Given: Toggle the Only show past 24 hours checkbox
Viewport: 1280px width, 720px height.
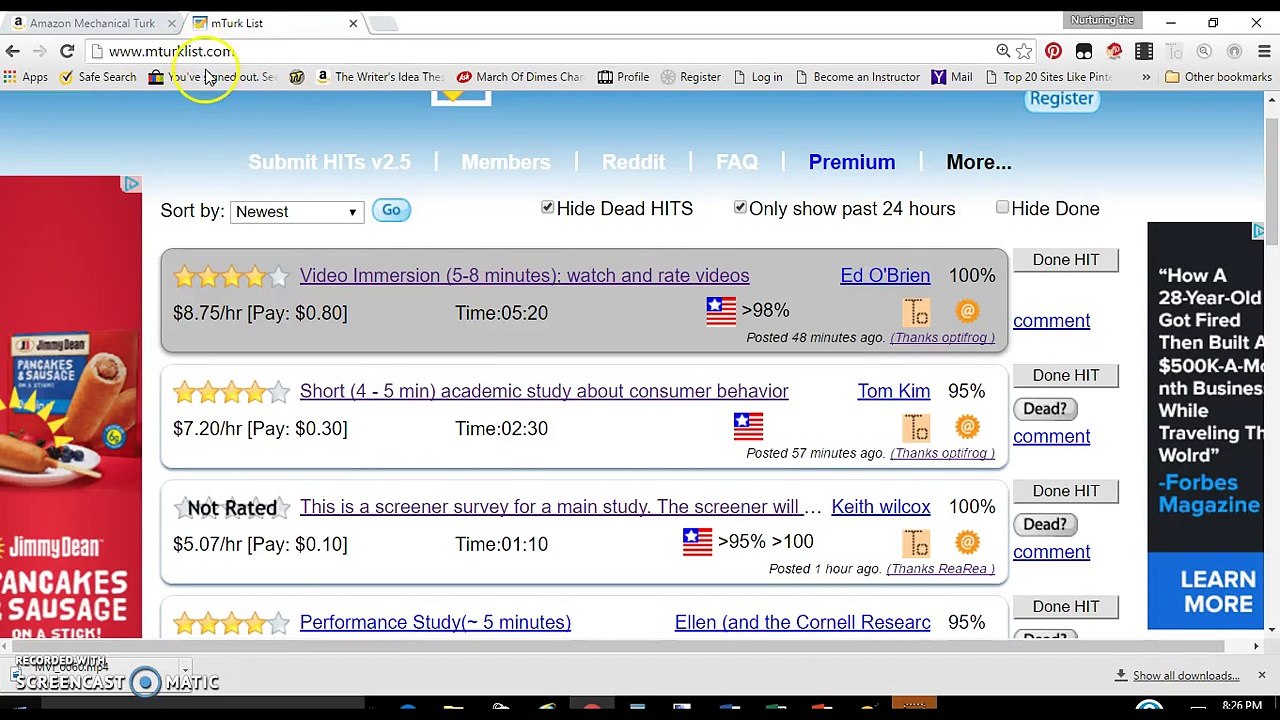Looking at the screenshot, I should tap(740, 207).
